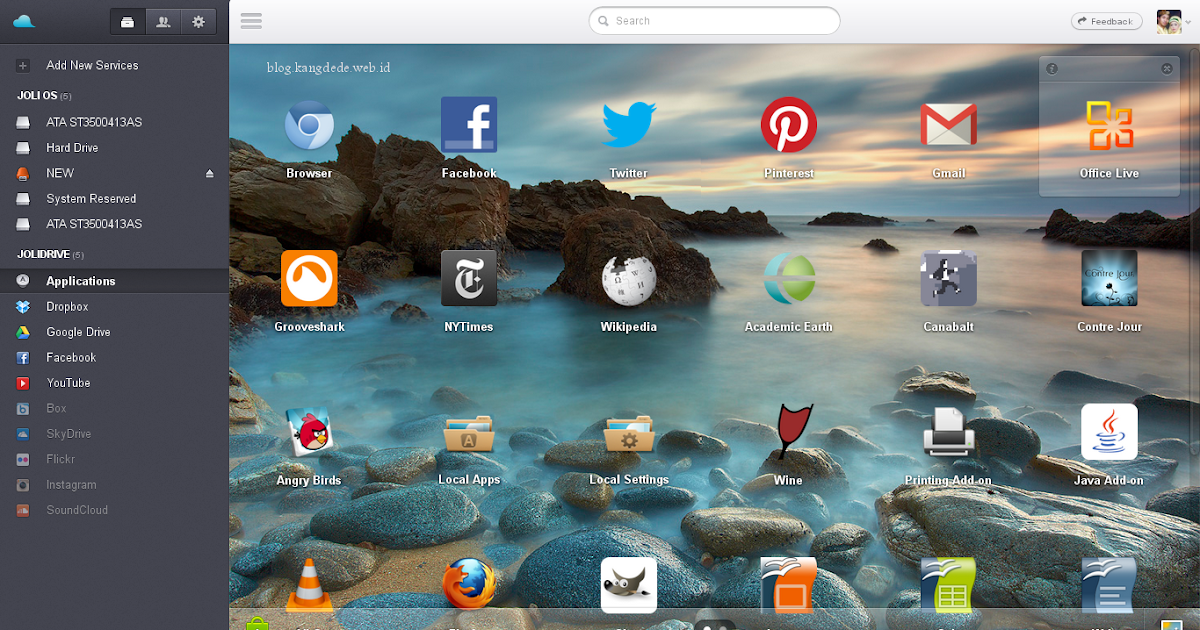Launch the OpenOffice Writer icon
Viewport: 1200px width, 630px height.
(1109, 585)
